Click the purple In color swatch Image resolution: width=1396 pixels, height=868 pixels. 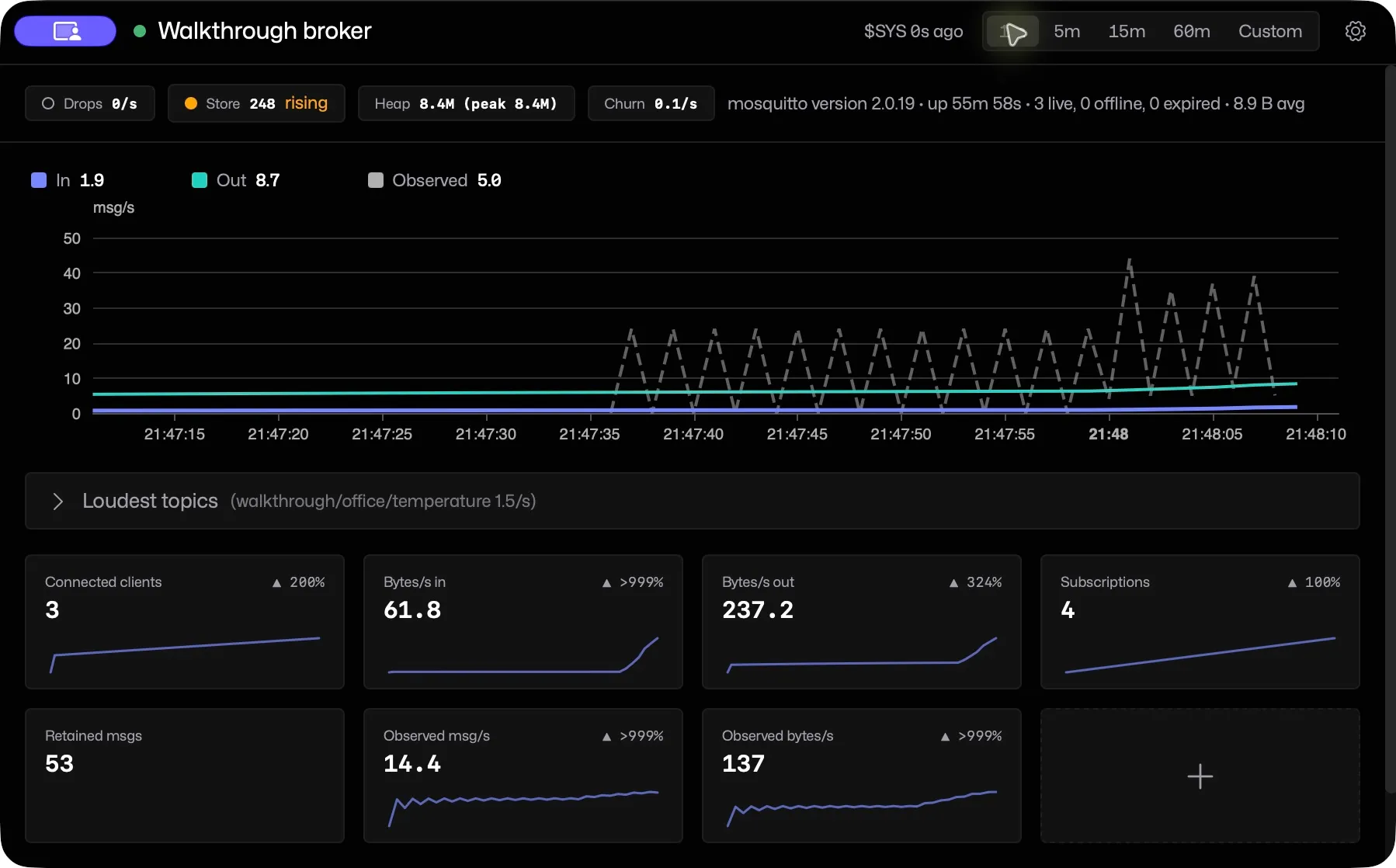(39, 180)
